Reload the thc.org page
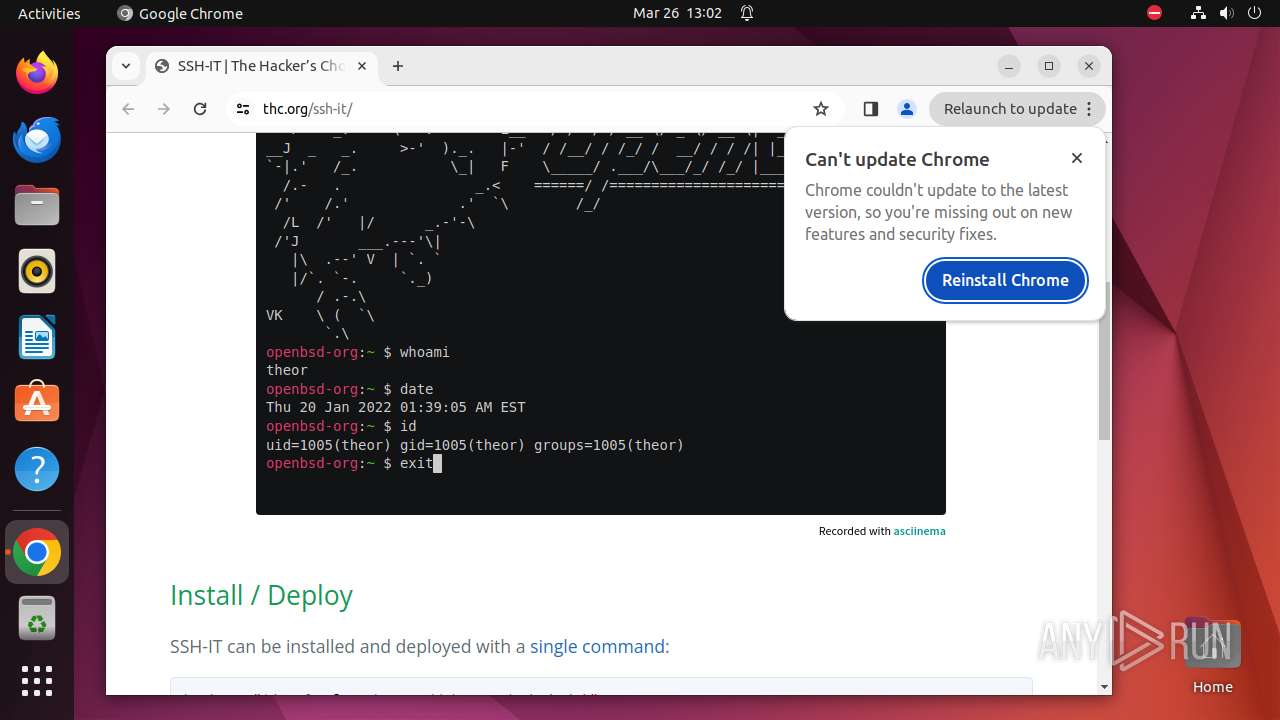1280x720 pixels. (200, 109)
